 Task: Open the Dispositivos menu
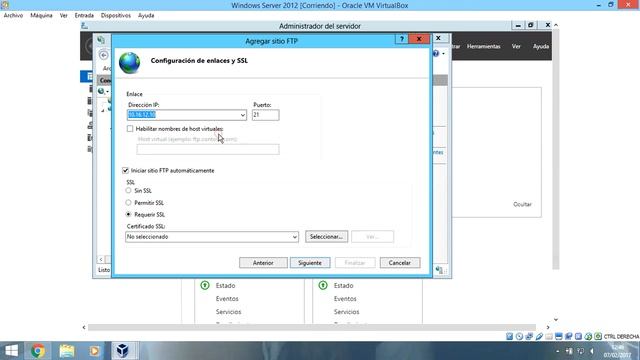tap(116, 16)
